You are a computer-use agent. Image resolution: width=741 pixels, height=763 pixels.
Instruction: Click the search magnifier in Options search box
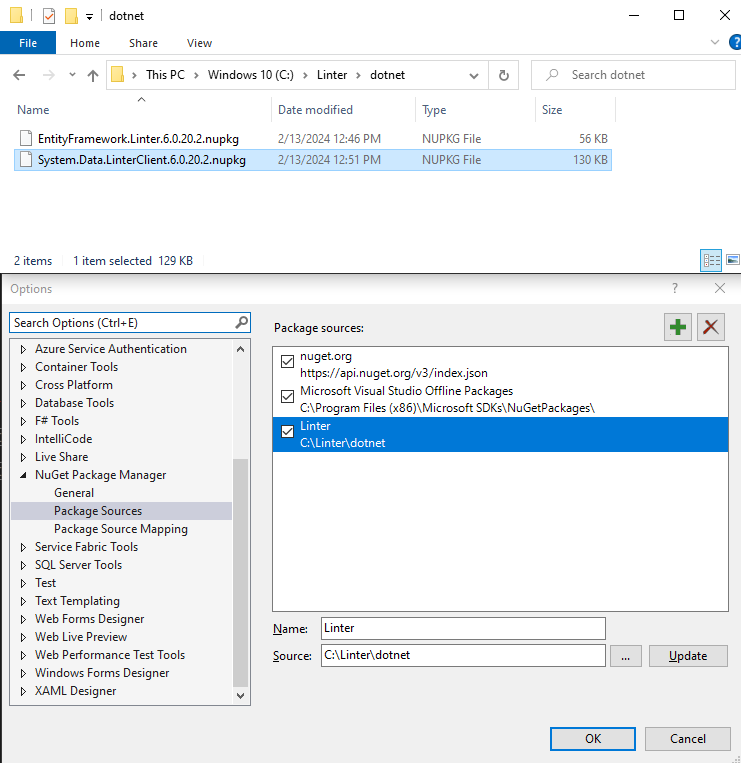click(241, 322)
